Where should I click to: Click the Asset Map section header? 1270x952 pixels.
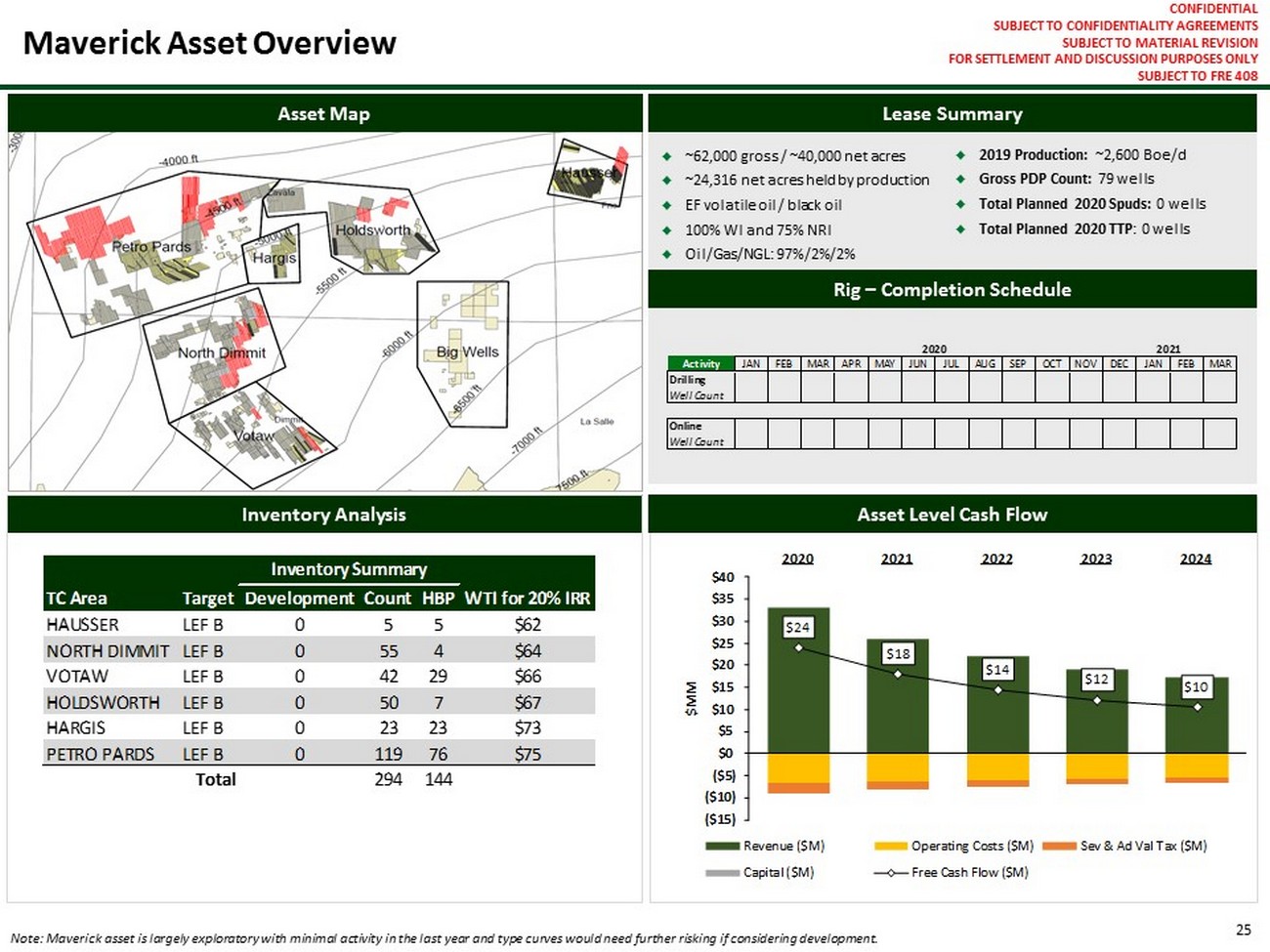(323, 114)
